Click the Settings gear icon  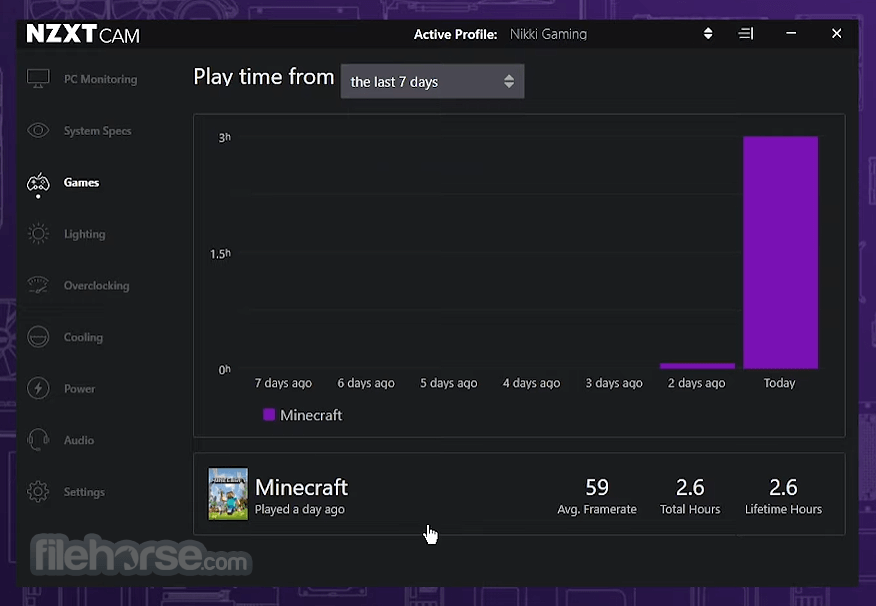38,492
